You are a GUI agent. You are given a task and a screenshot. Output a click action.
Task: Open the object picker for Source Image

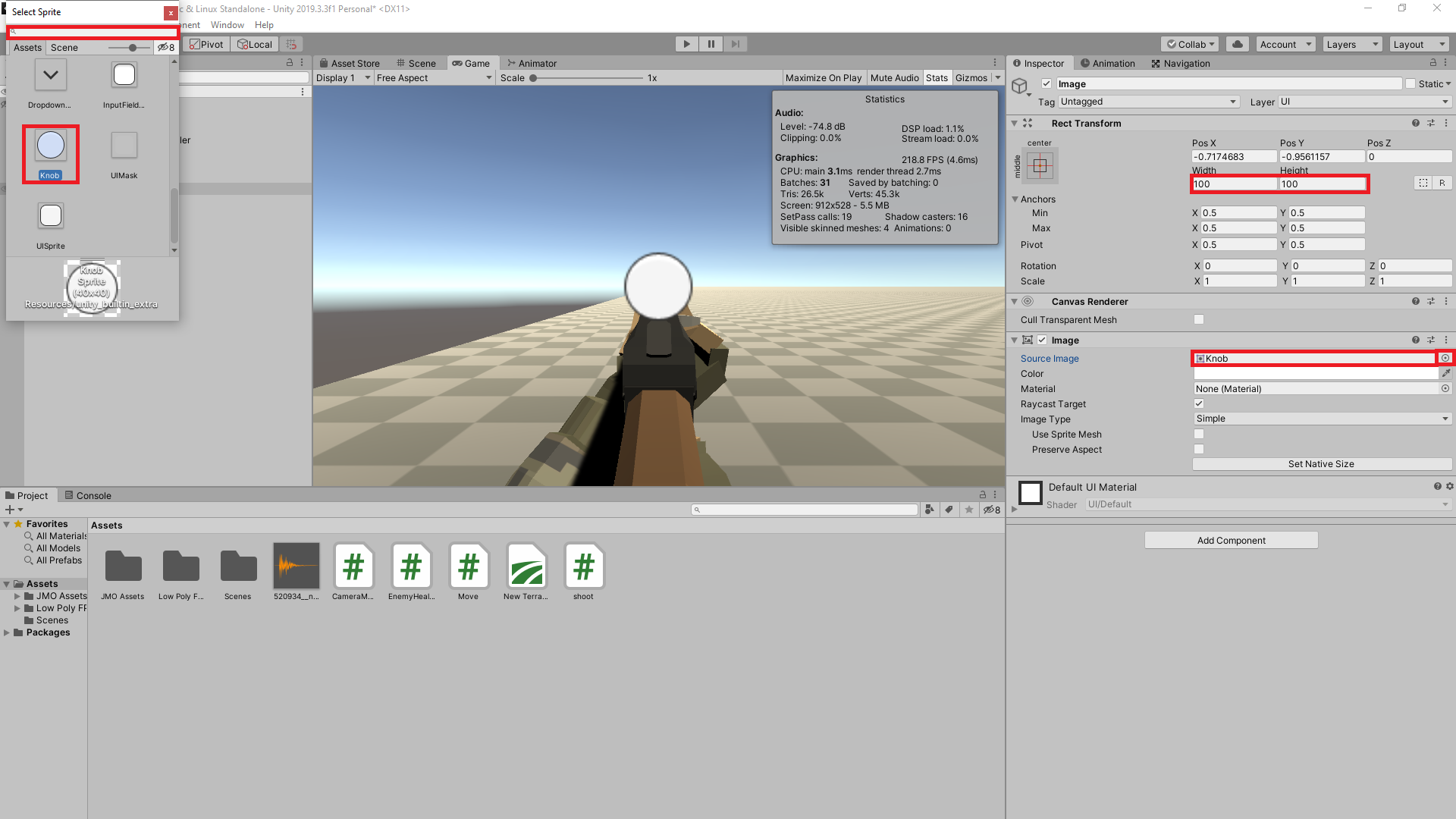1445,358
